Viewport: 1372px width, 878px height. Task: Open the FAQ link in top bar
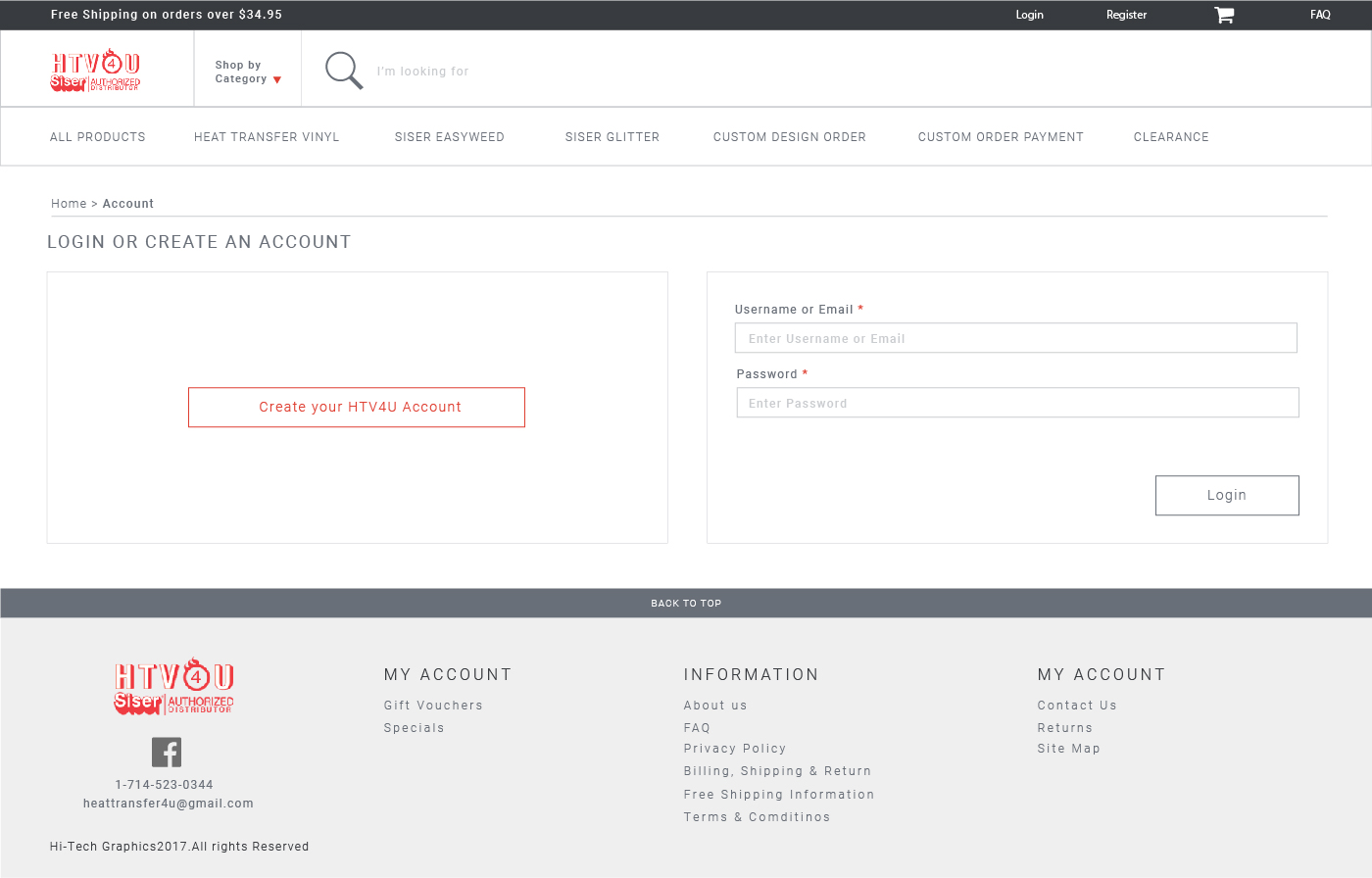coord(1320,15)
